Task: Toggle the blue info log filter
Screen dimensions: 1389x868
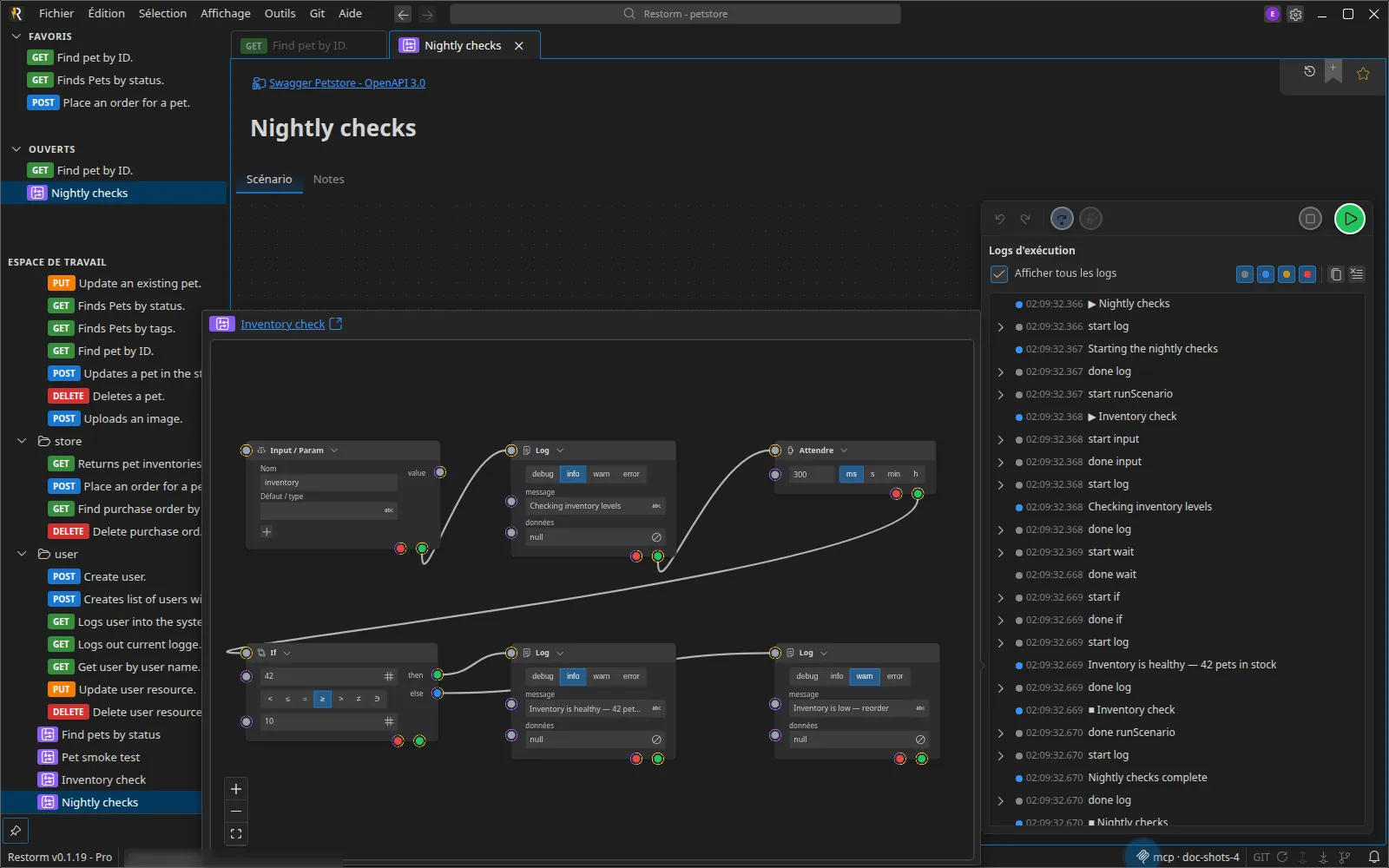Action: point(1266,274)
